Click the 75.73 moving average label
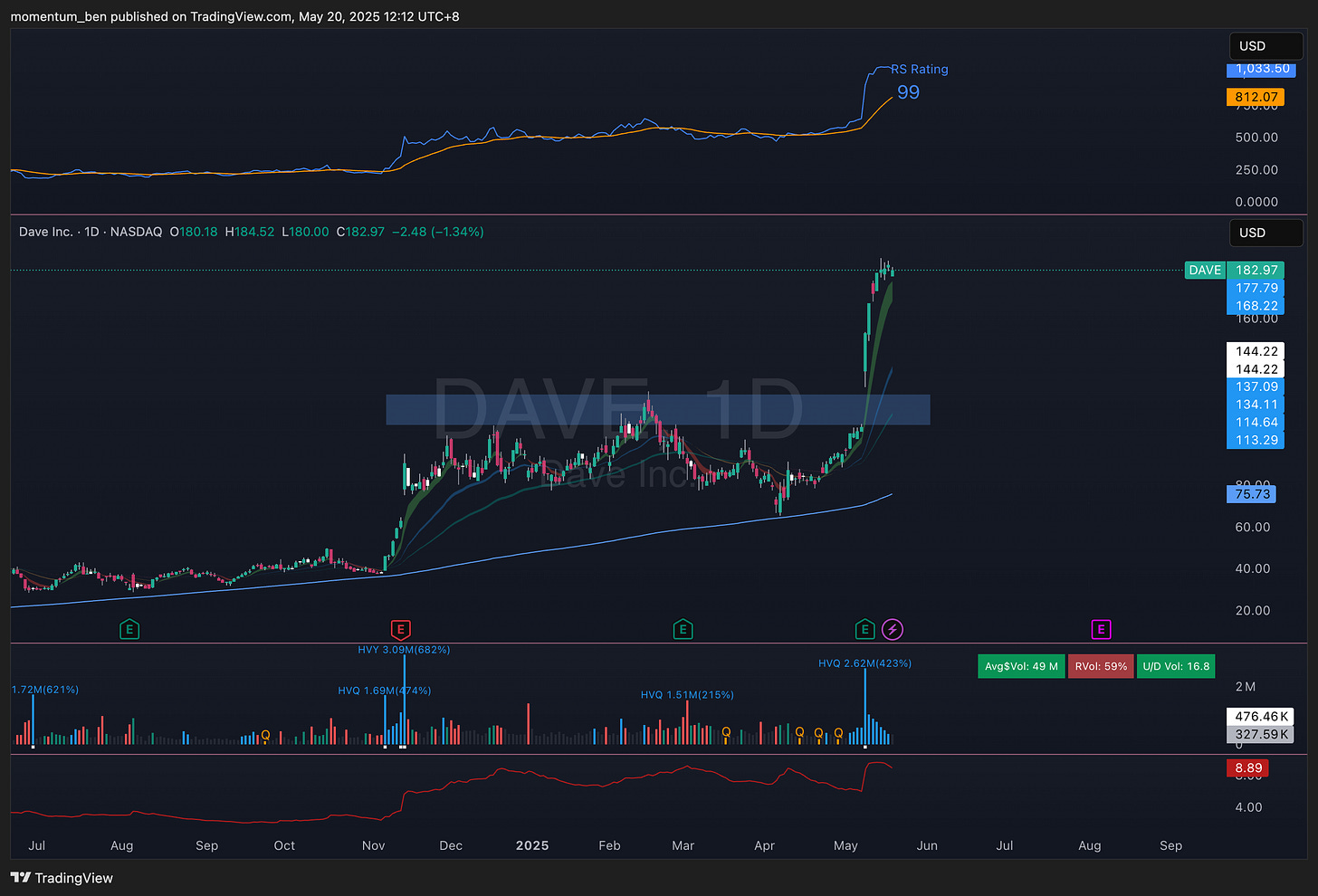Image resolution: width=1318 pixels, height=896 pixels. 1252,494
